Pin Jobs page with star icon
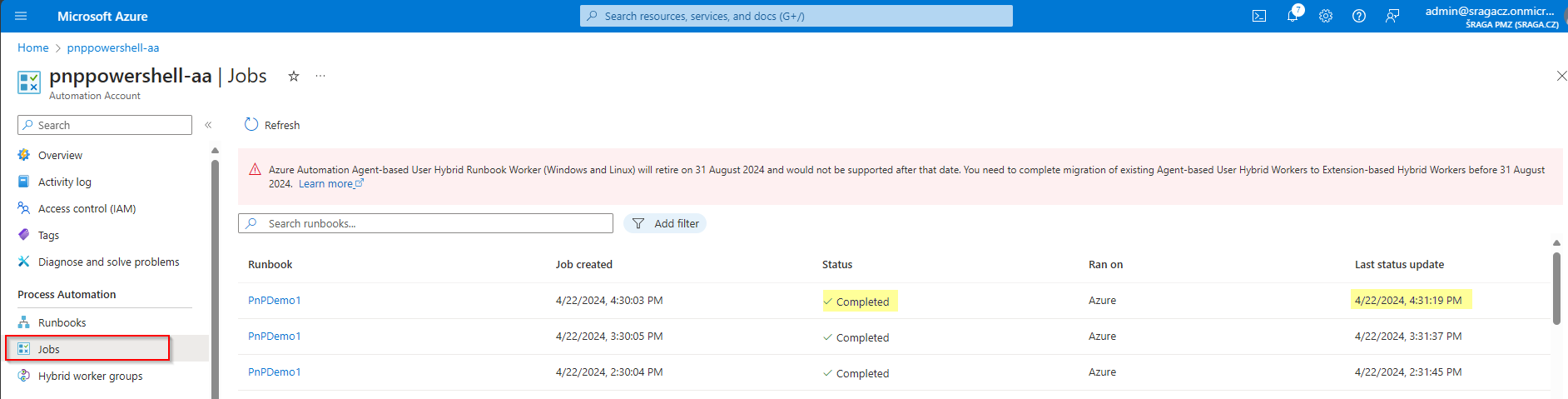The height and width of the screenshot is (399, 1568). click(294, 76)
